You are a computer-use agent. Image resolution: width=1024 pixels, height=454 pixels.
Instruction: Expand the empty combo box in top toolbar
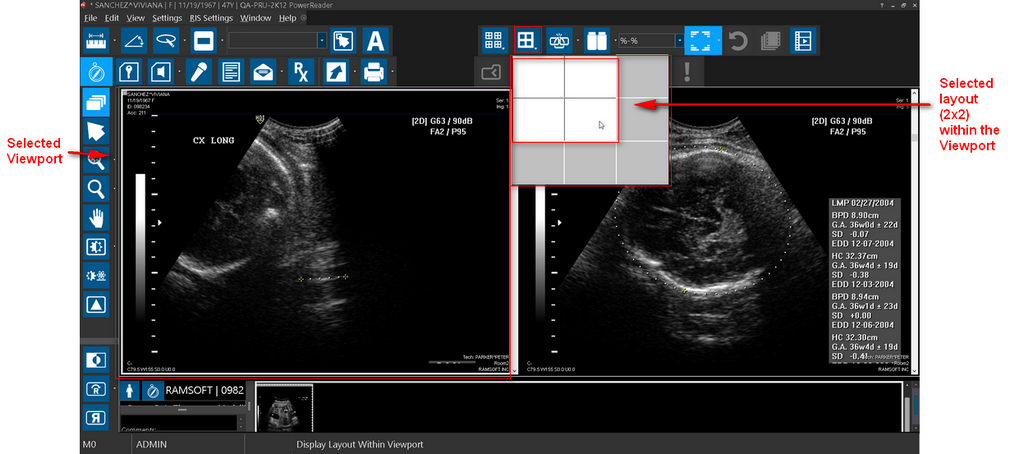(x=321, y=41)
